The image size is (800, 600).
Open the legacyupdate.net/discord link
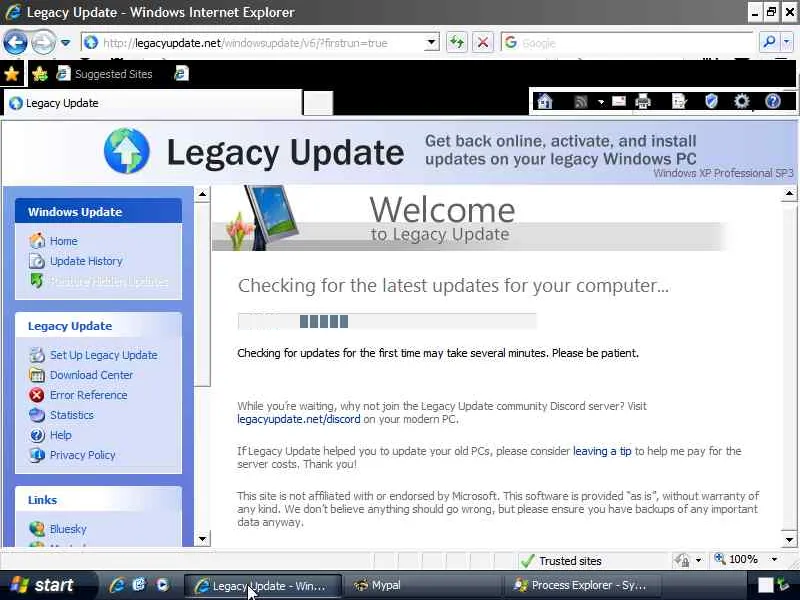[x=298, y=419]
